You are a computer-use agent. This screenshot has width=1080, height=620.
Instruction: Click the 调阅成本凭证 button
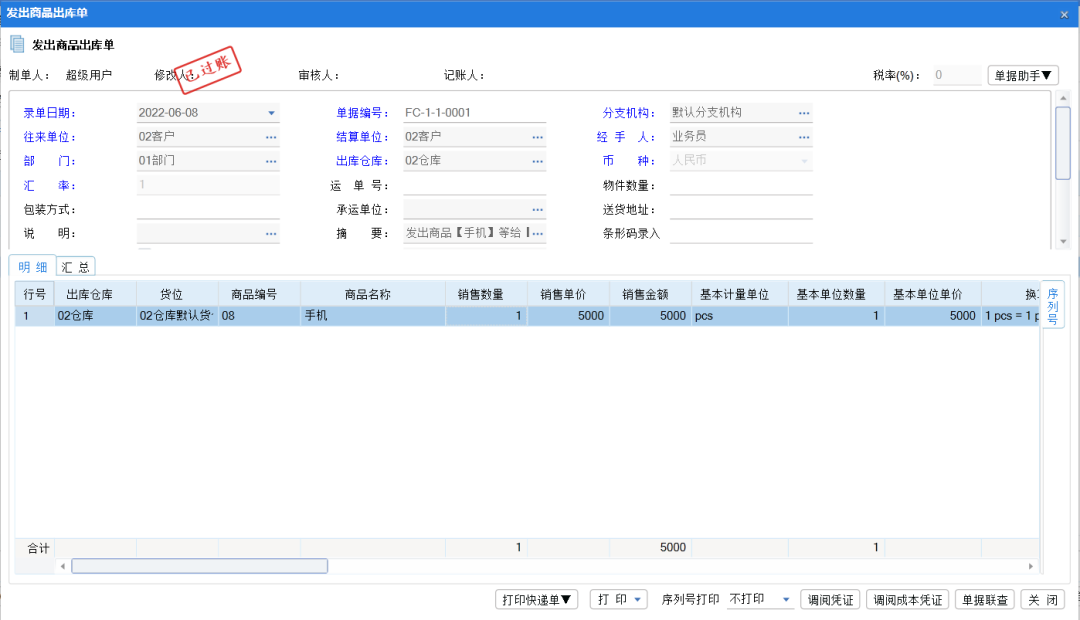[907, 599]
